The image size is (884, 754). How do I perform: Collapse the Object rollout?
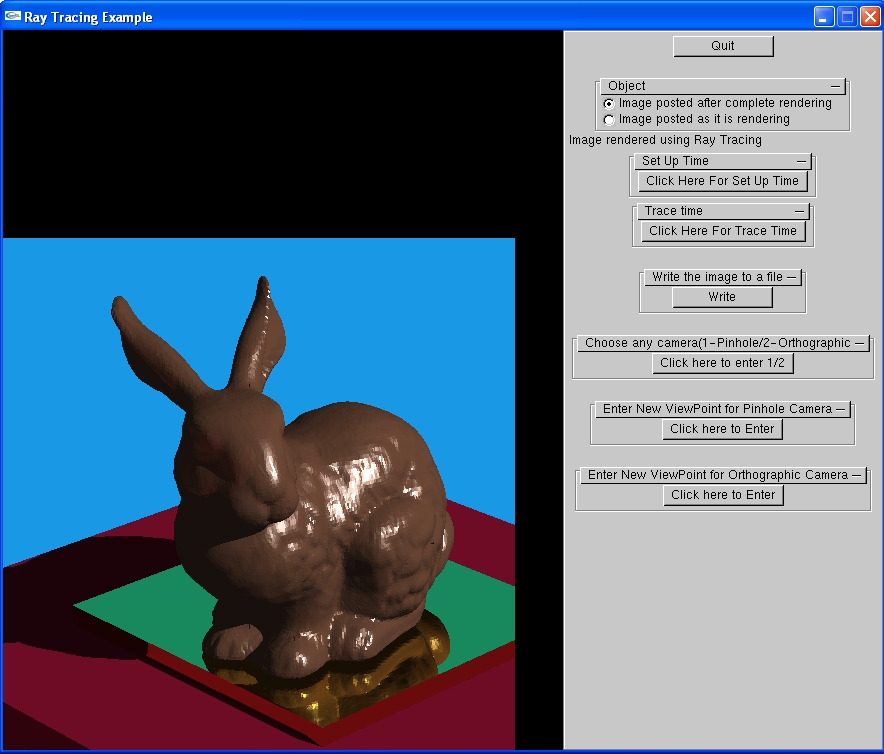(x=723, y=86)
